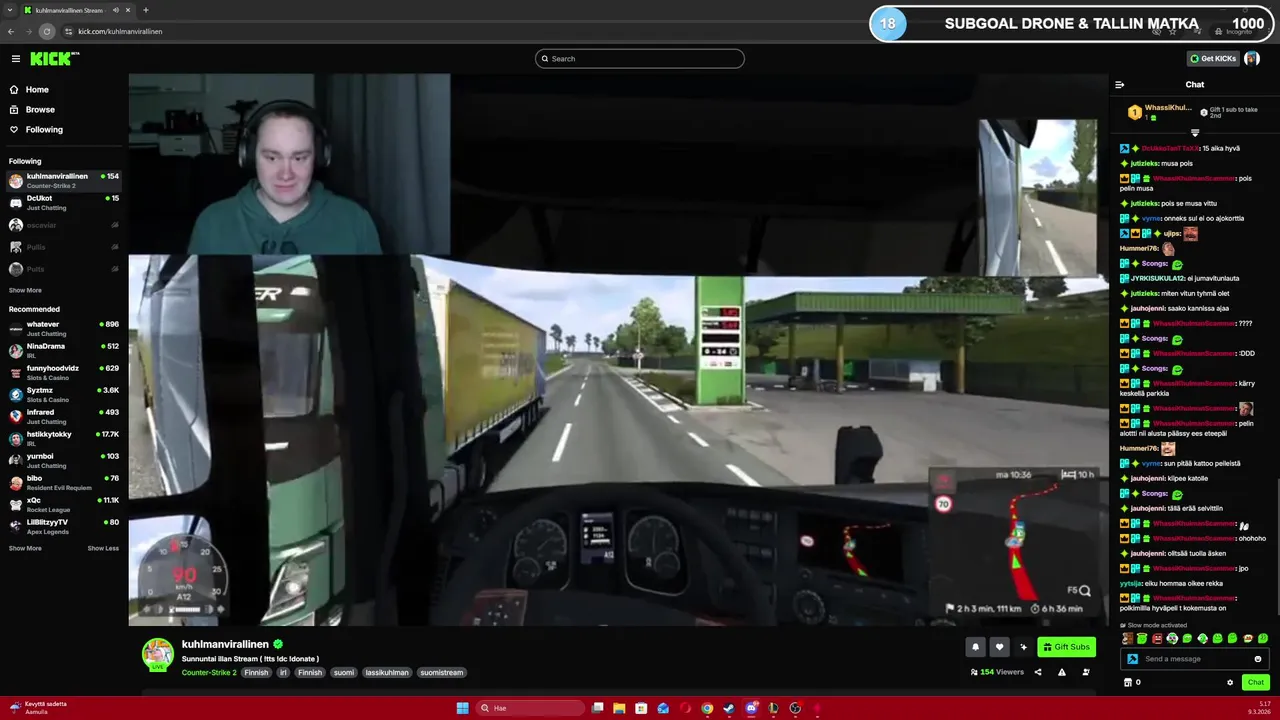Click the chat message input field
The height and width of the screenshot is (720, 1280).
[1195, 659]
